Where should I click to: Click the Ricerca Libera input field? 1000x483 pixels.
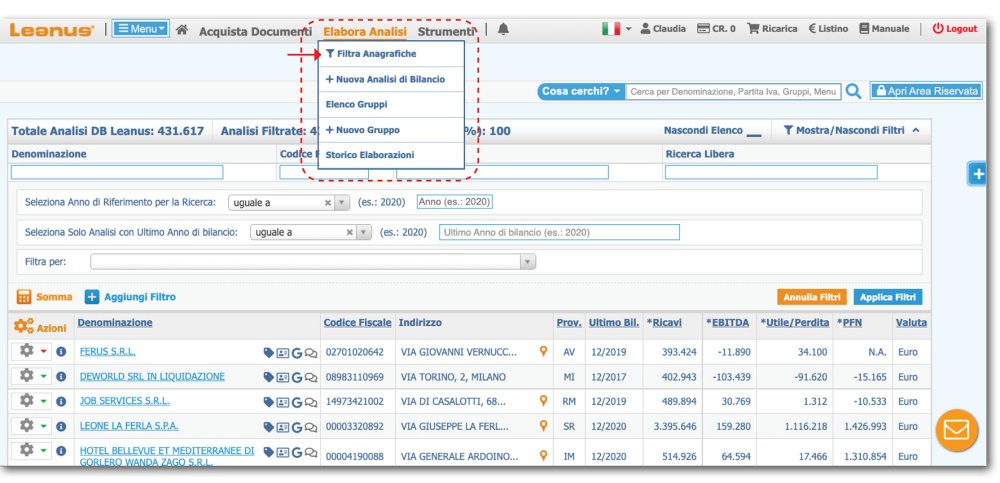771,172
